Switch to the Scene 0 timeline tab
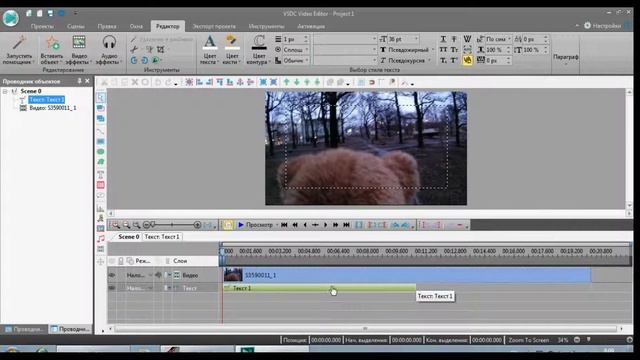The image size is (640, 360). point(129,237)
